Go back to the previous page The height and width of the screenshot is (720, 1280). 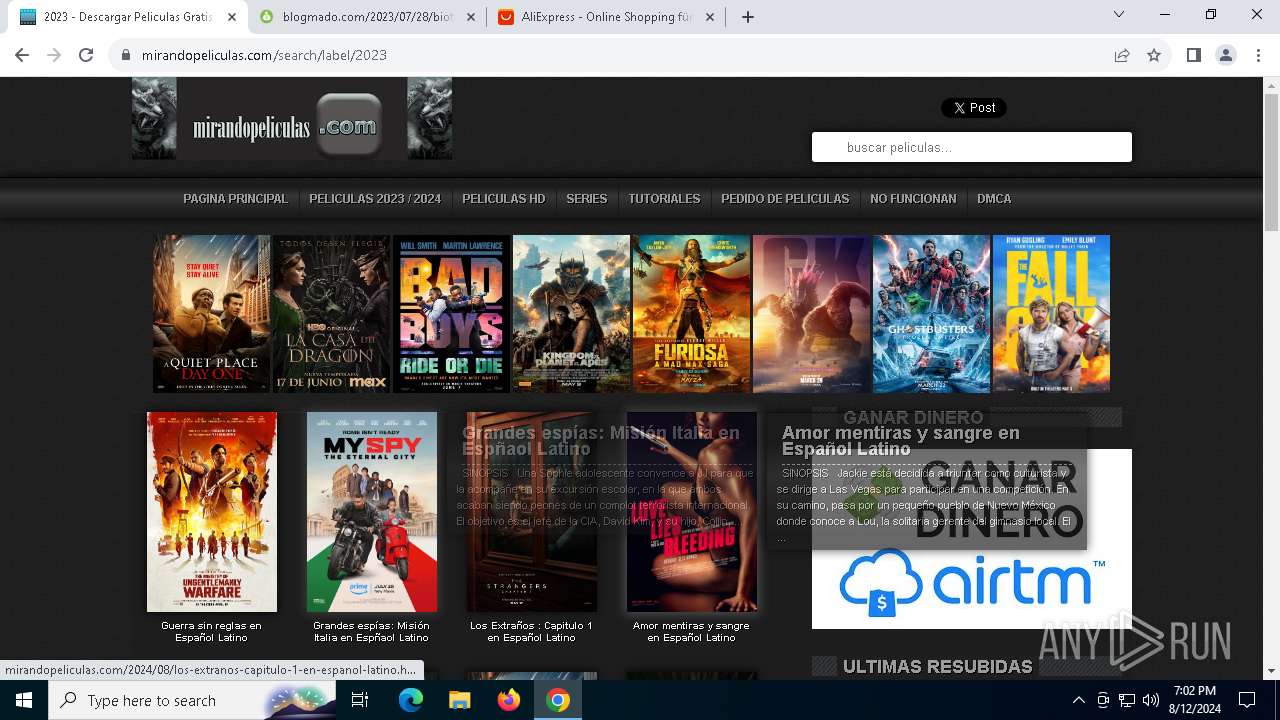coord(22,55)
